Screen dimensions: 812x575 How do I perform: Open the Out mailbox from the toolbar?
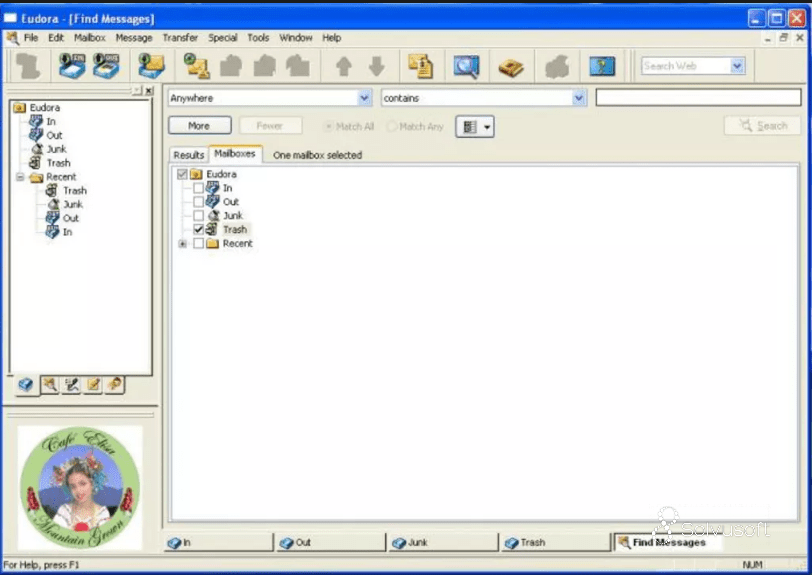click(x=106, y=66)
